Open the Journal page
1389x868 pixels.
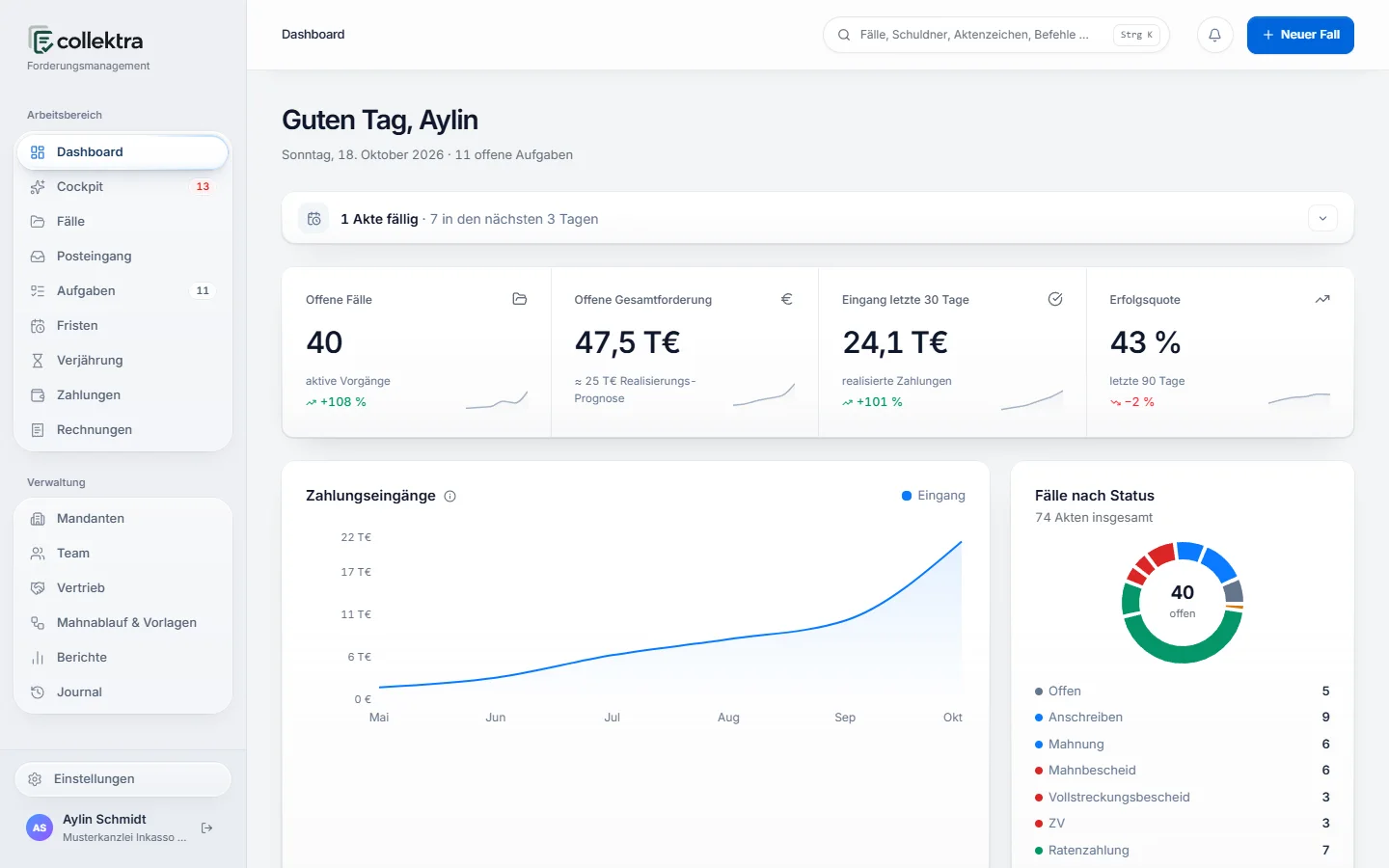pos(123,692)
